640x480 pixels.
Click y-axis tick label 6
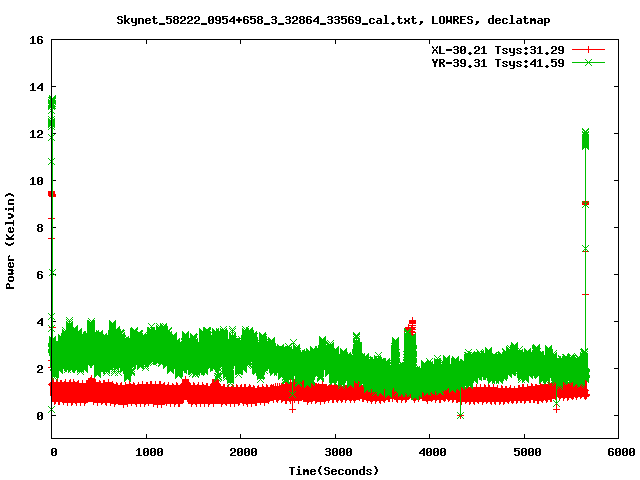[40, 275]
